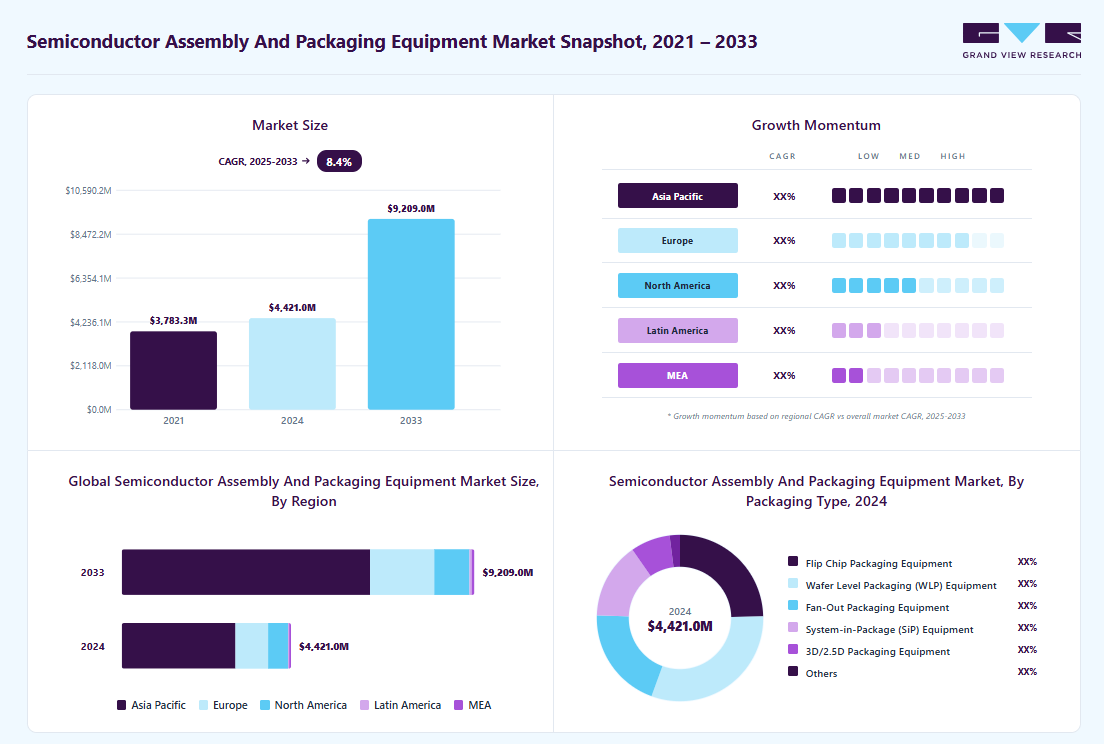Click the 2024 stacked bar total $4,421.0M
The image size is (1104, 744).
(x=324, y=646)
